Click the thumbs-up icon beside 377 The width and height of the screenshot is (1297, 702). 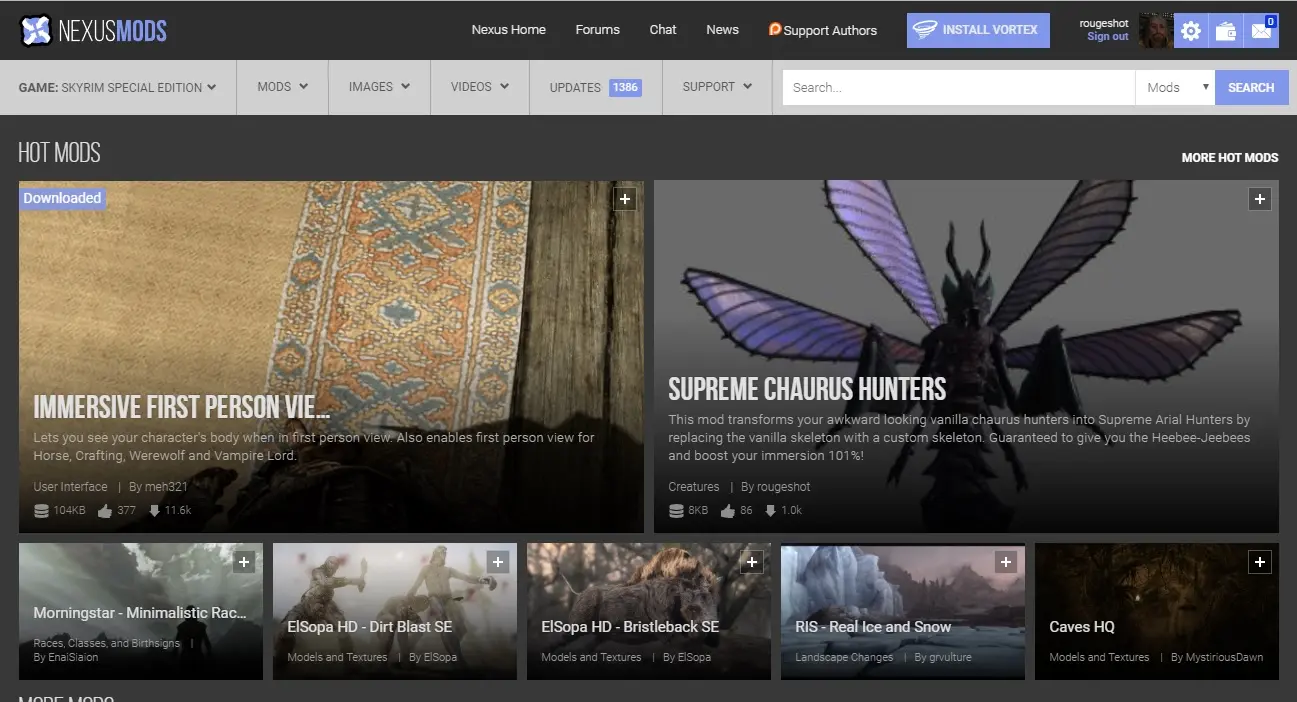coord(105,510)
